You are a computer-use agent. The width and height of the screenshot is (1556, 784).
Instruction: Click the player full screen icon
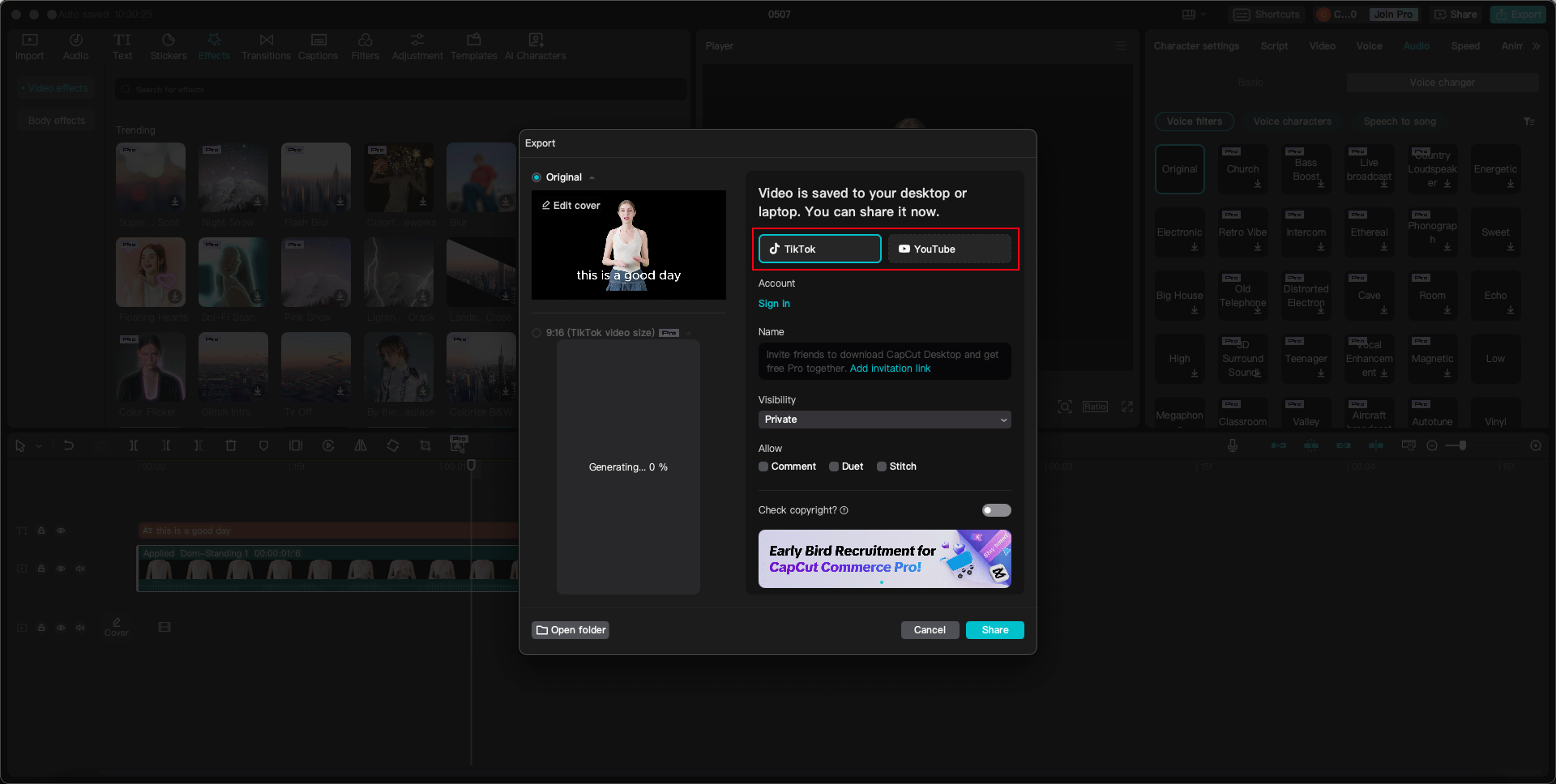click(x=1127, y=407)
